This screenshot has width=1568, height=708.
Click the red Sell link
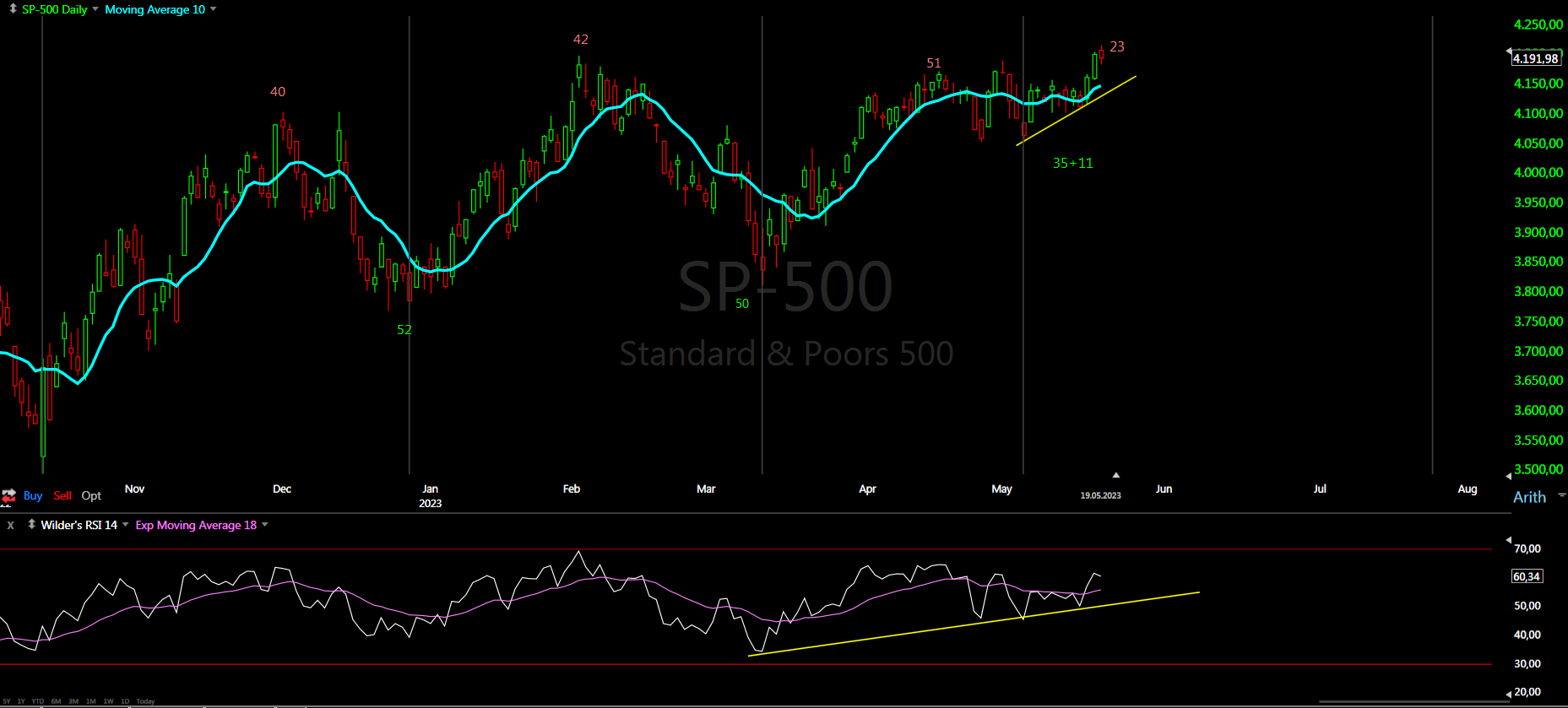62,495
